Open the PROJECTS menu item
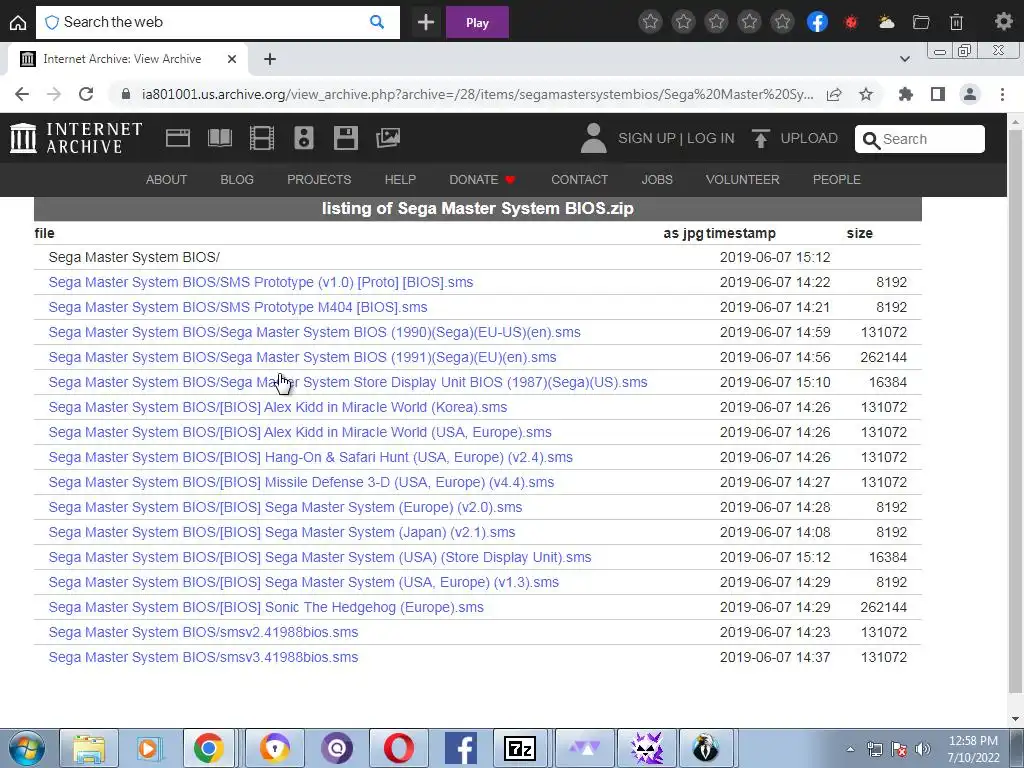Screen dimensions: 1024x768 click(319, 180)
